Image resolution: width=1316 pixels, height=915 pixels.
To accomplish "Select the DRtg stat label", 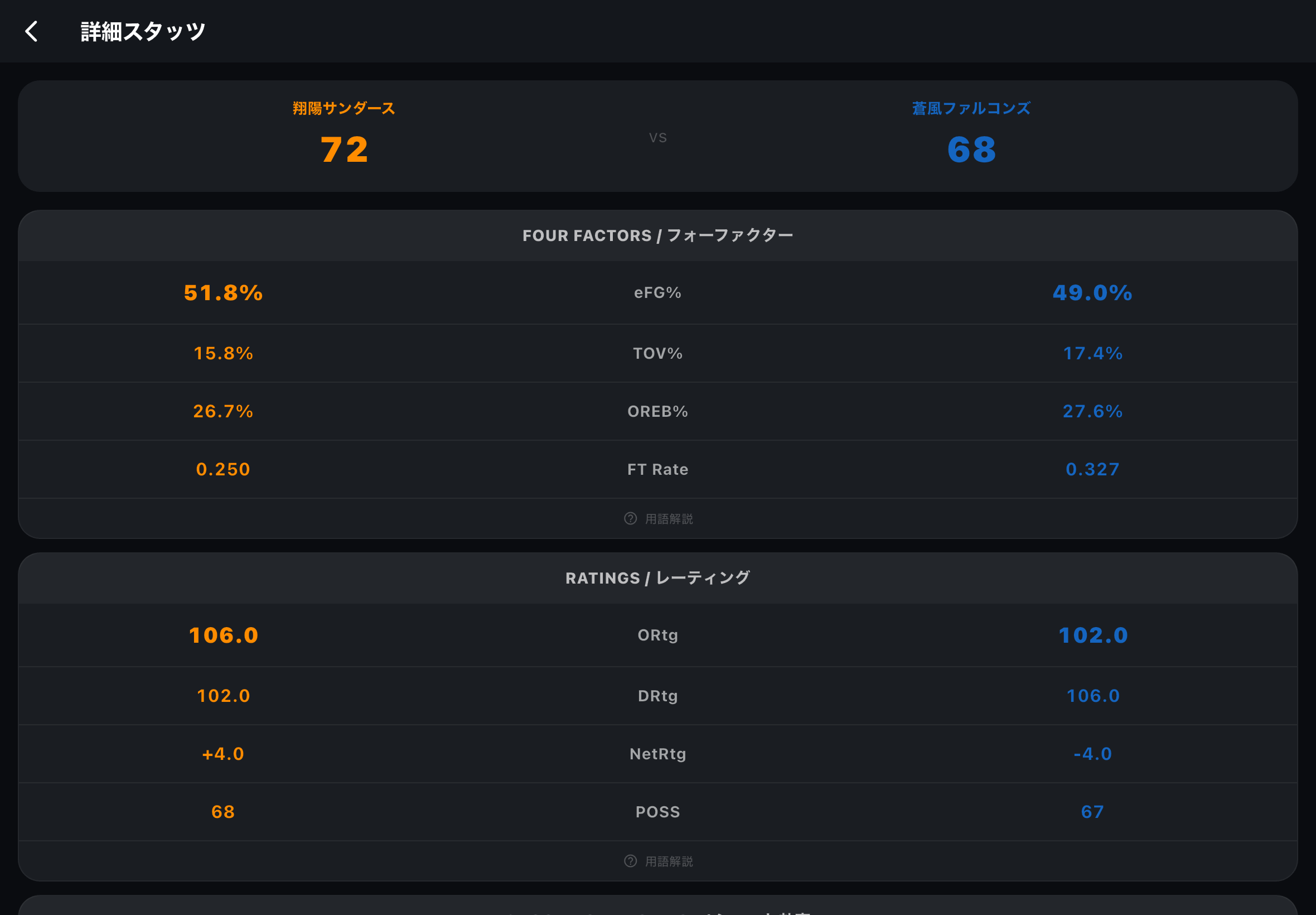I will click(657, 696).
